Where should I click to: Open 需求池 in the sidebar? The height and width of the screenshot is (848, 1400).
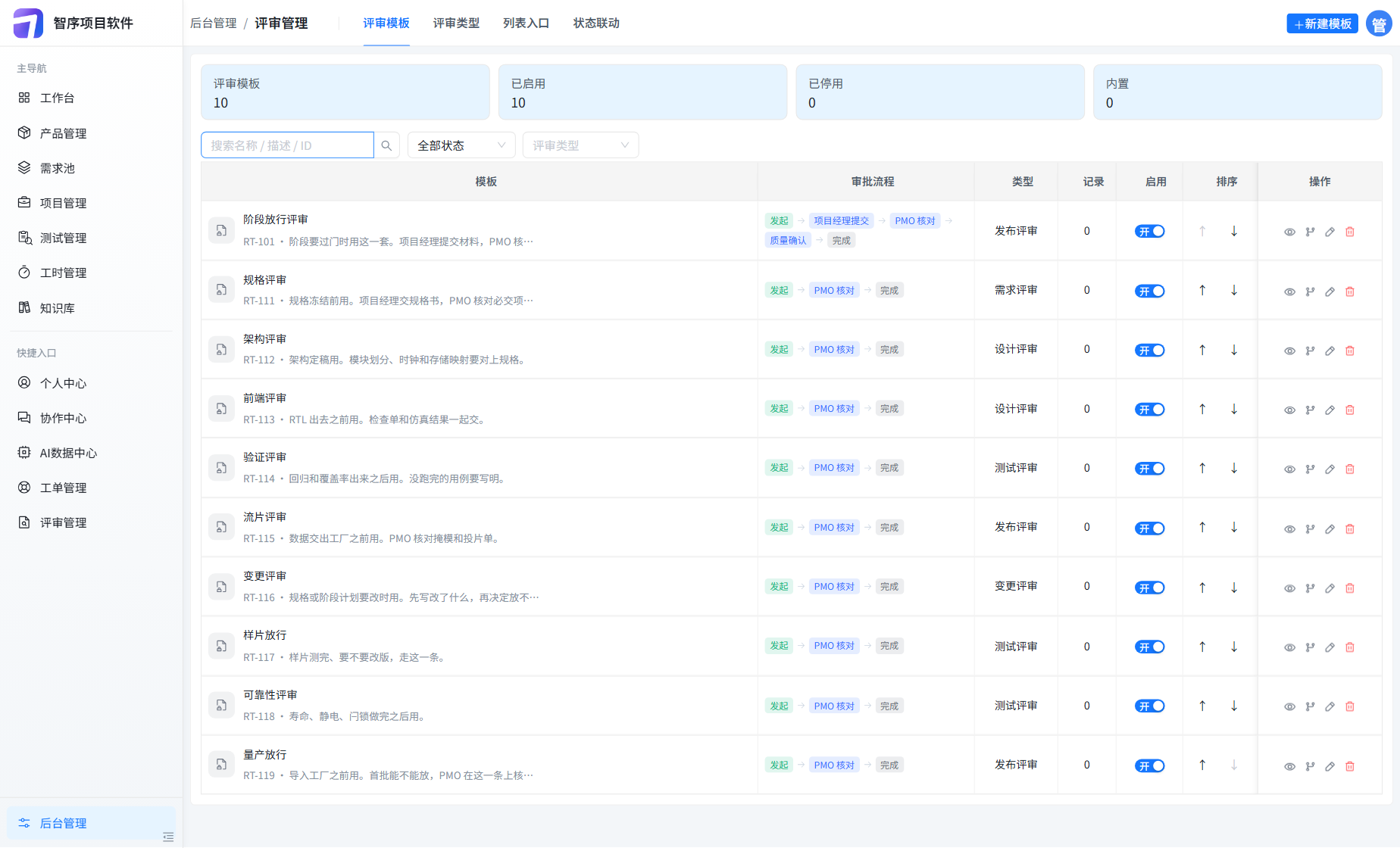91,168
